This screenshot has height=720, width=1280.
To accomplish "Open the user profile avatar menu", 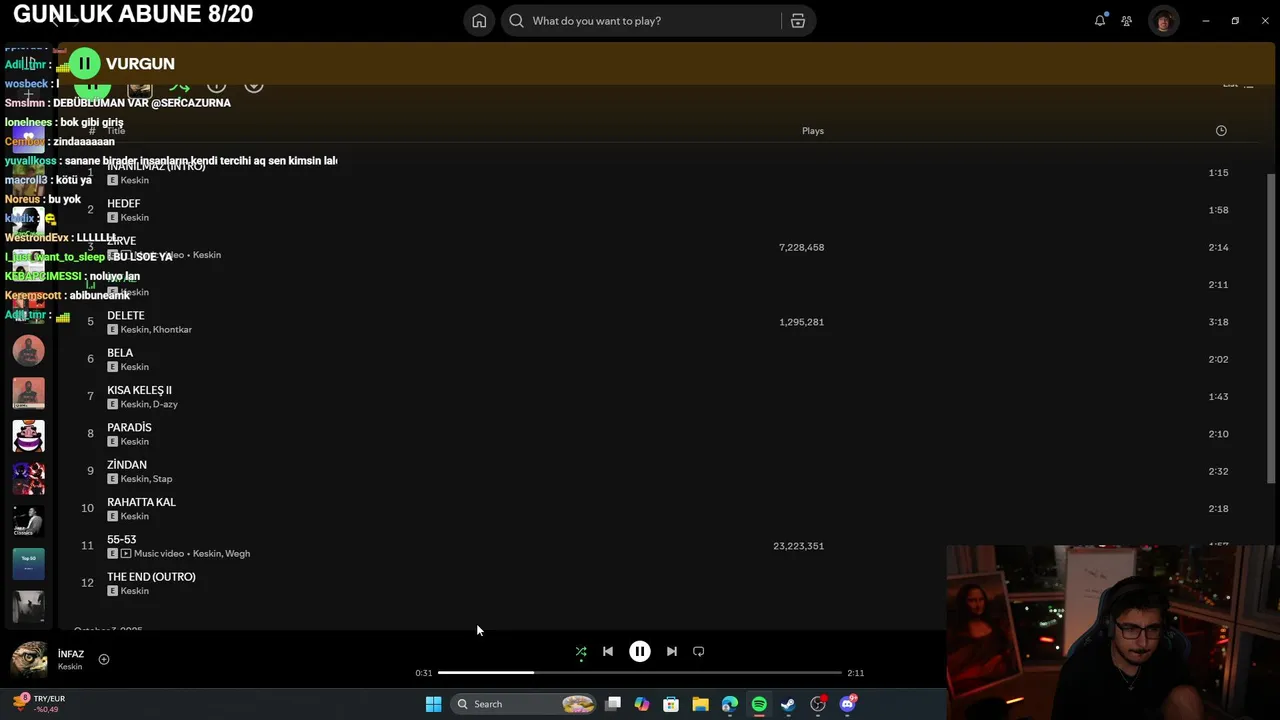I will point(1163,20).
